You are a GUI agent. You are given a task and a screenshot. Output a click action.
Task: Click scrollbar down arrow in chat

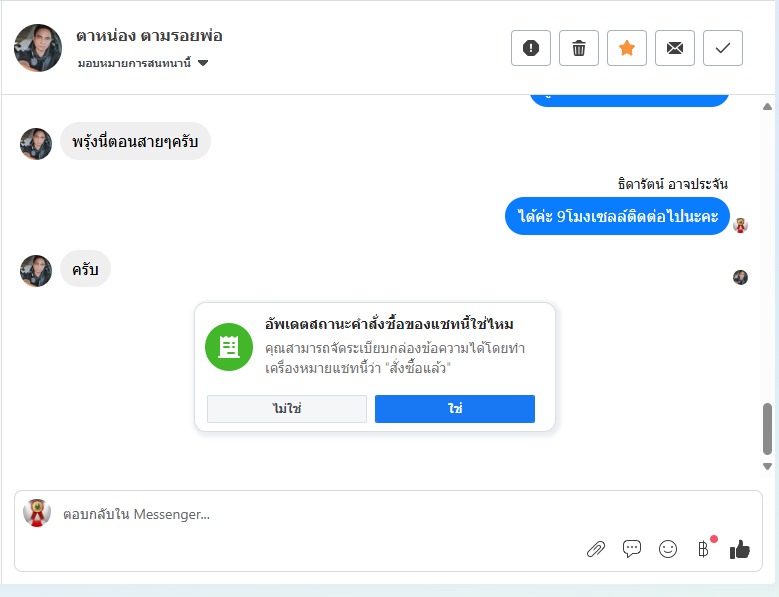click(x=767, y=466)
